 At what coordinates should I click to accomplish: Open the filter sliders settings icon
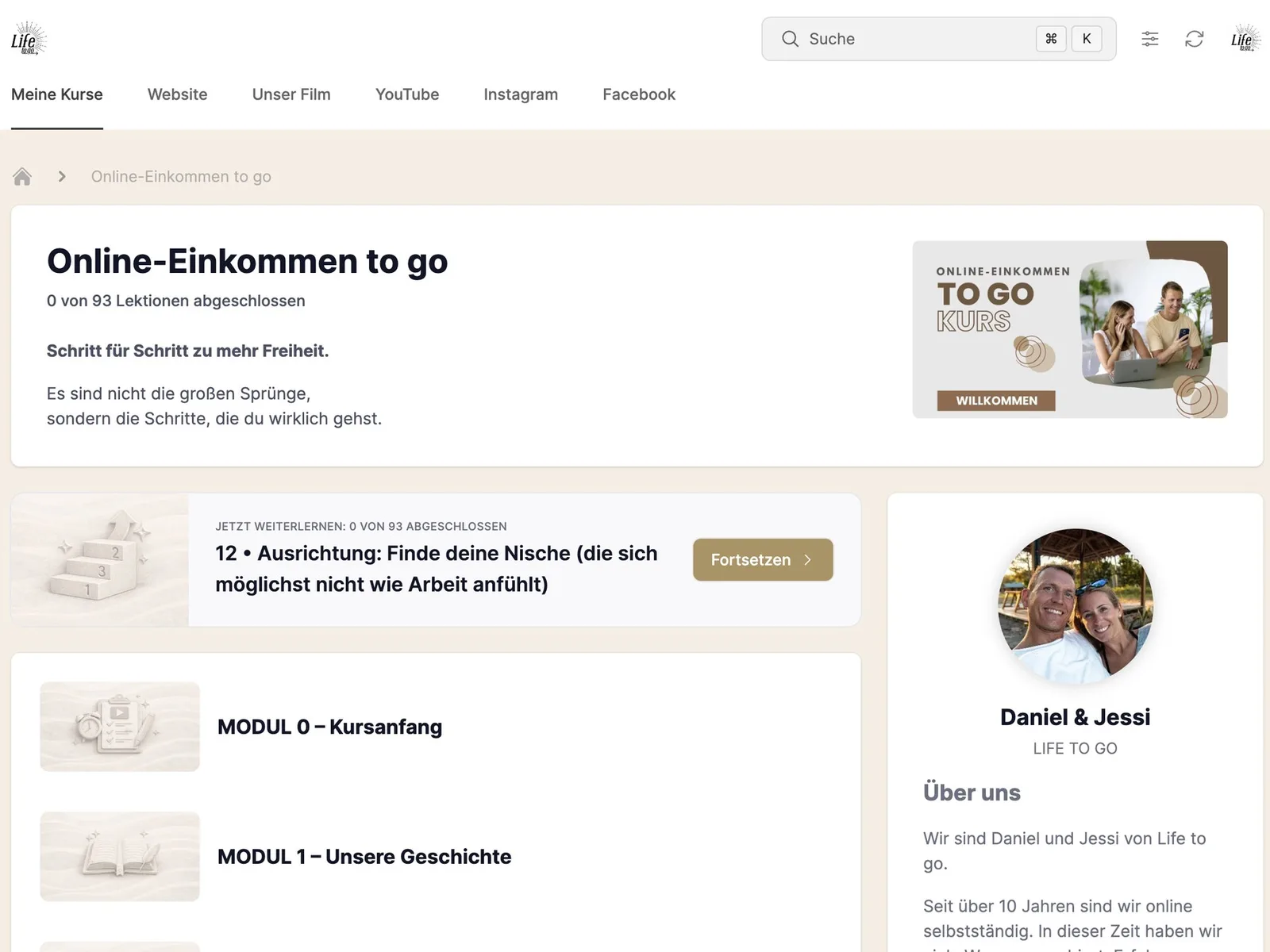coord(1150,39)
